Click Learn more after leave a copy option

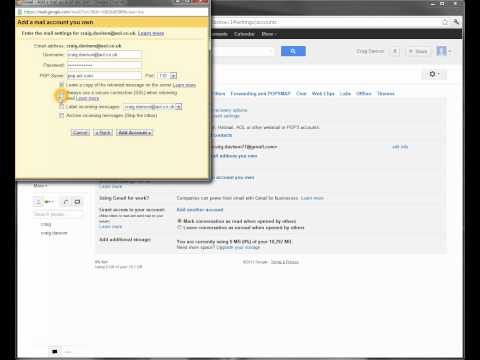[184, 85]
